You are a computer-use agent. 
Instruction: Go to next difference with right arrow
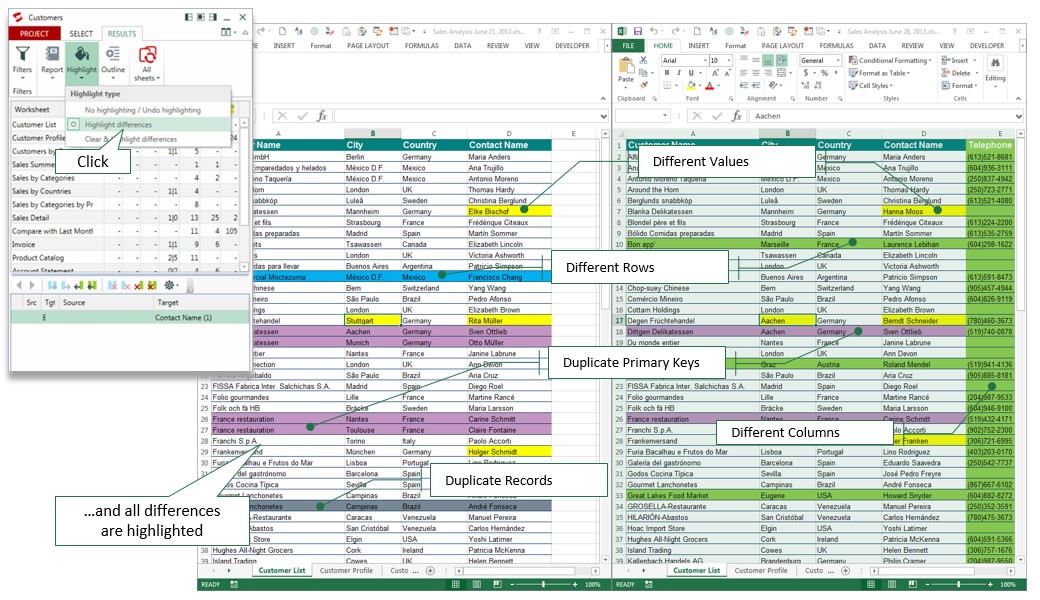[32, 286]
